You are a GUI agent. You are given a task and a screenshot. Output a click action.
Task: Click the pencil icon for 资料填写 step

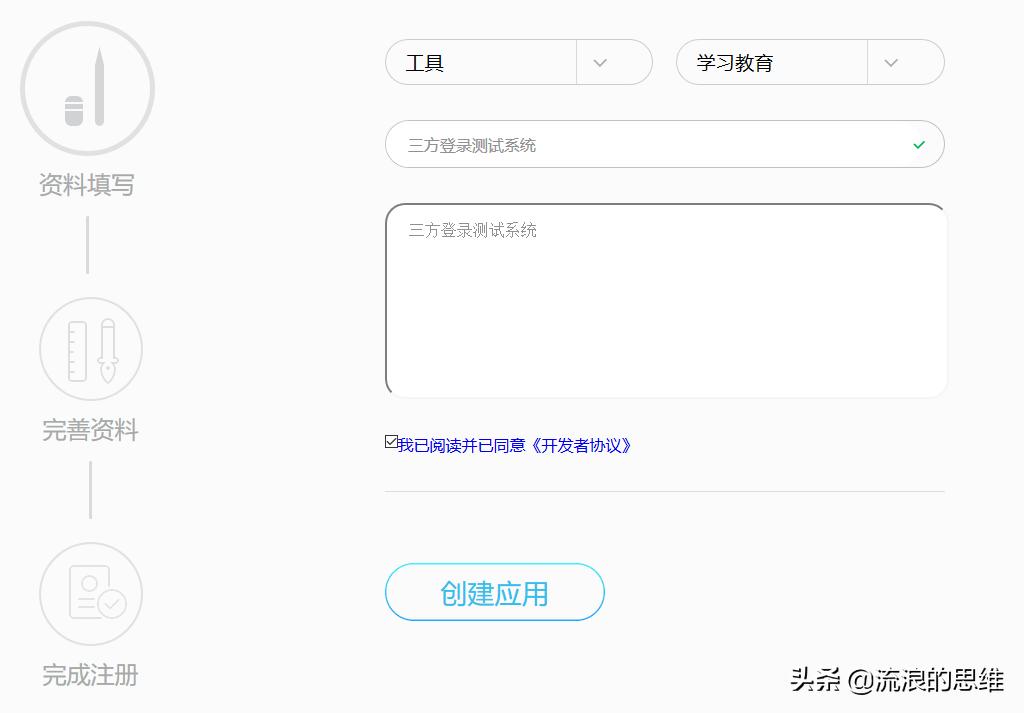(88, 88)
